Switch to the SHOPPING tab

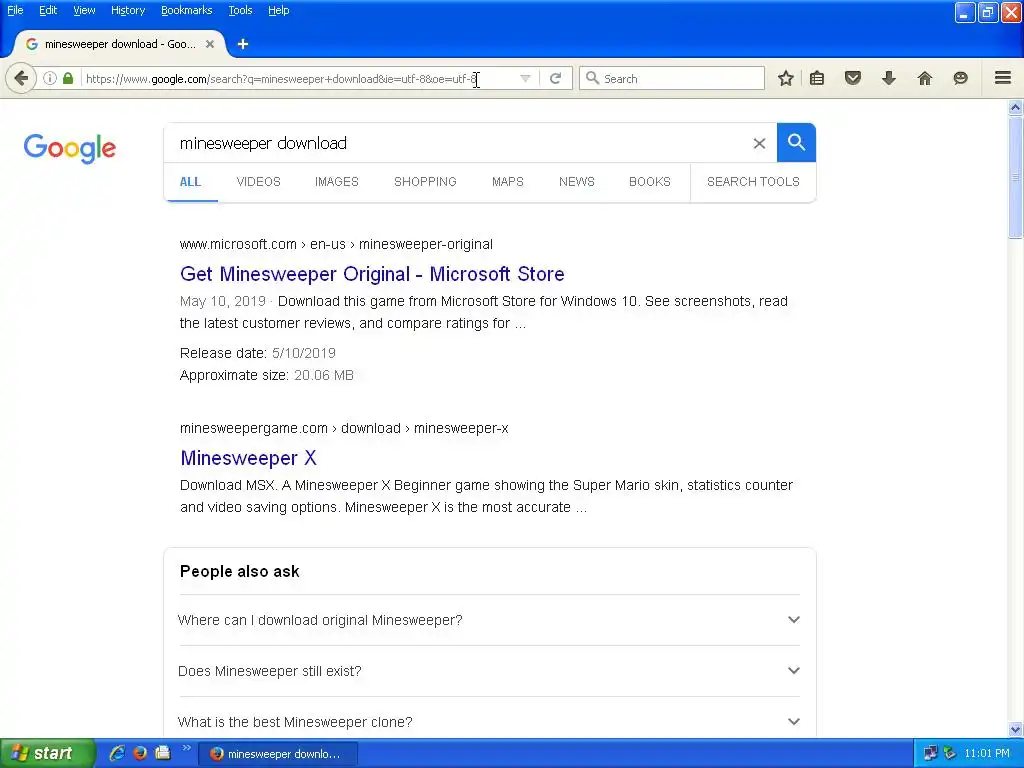coord(425,182)
